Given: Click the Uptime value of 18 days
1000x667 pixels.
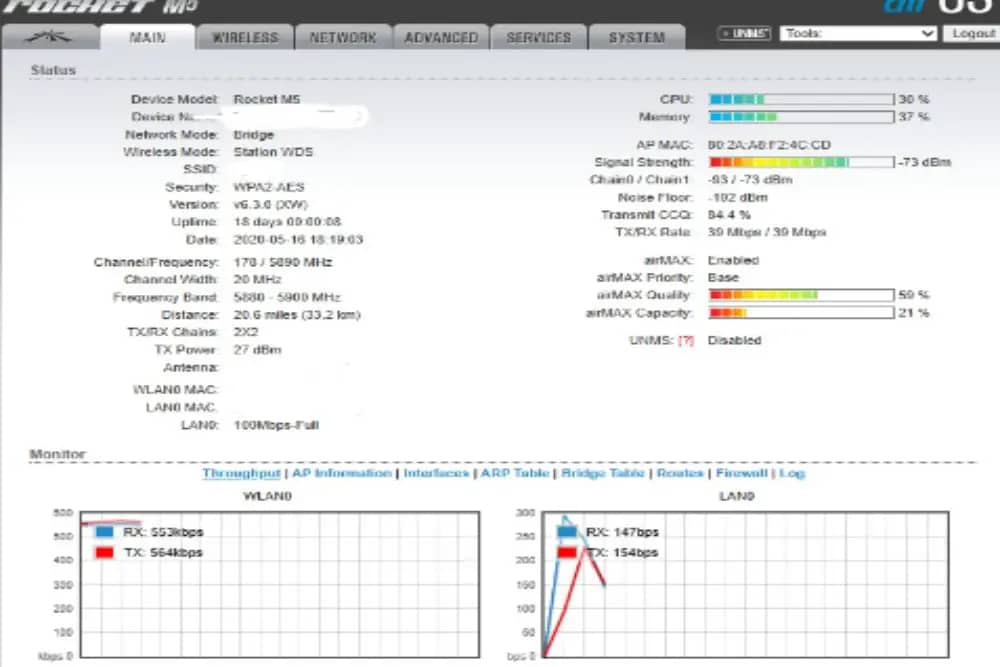Looking at the screenshot, I should [287, 222].
